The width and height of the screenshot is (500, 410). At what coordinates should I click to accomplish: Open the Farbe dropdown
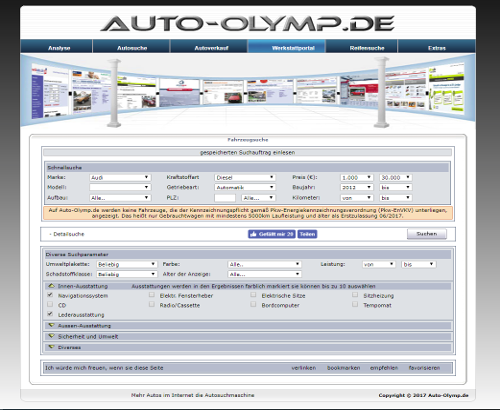pyautogui.click(x=264, y=264)
